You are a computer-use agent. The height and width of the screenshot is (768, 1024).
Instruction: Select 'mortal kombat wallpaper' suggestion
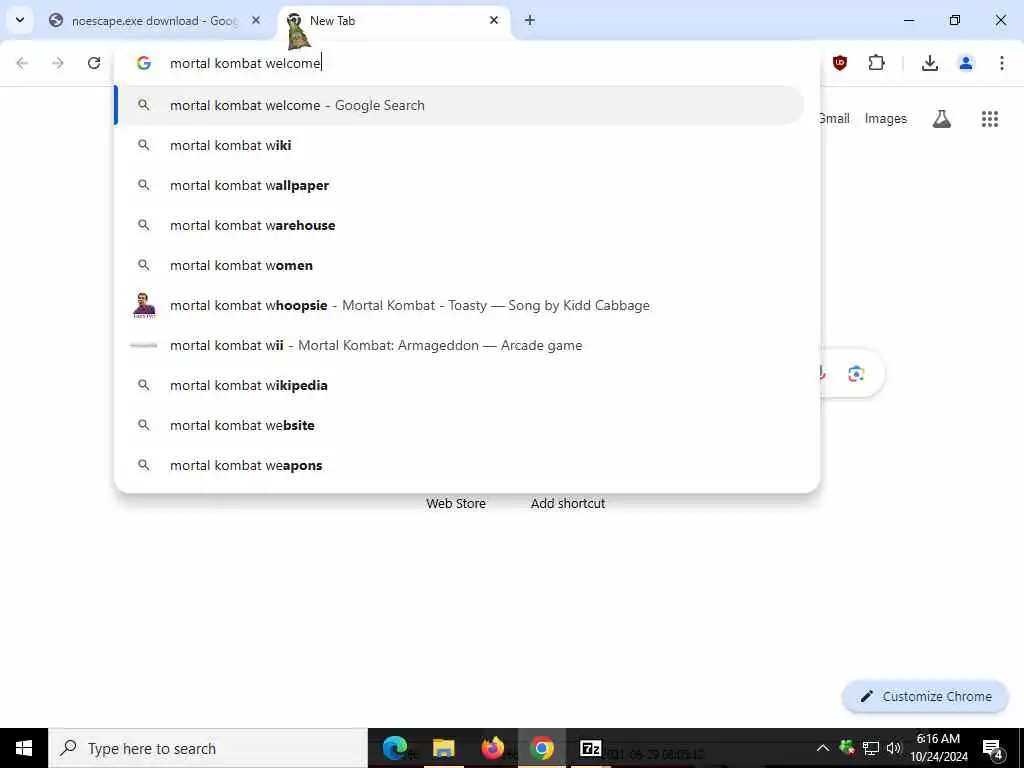pos(460,185)
